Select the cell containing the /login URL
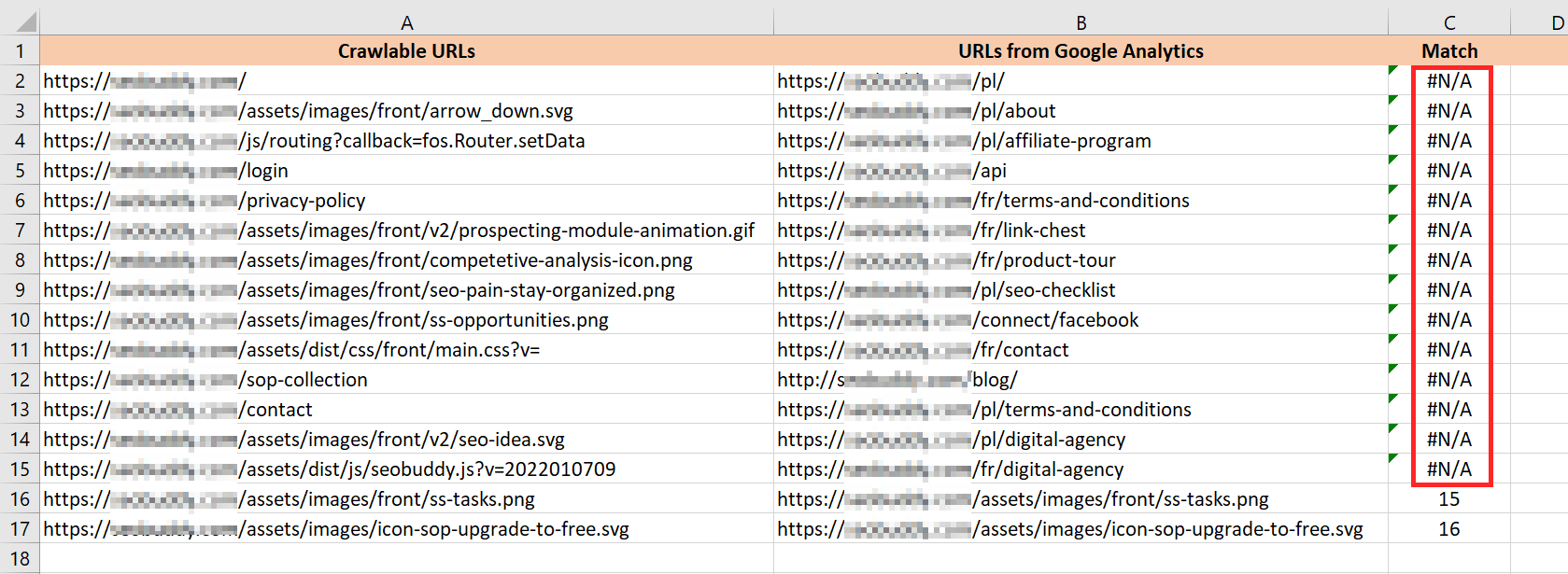 point(406,171)
